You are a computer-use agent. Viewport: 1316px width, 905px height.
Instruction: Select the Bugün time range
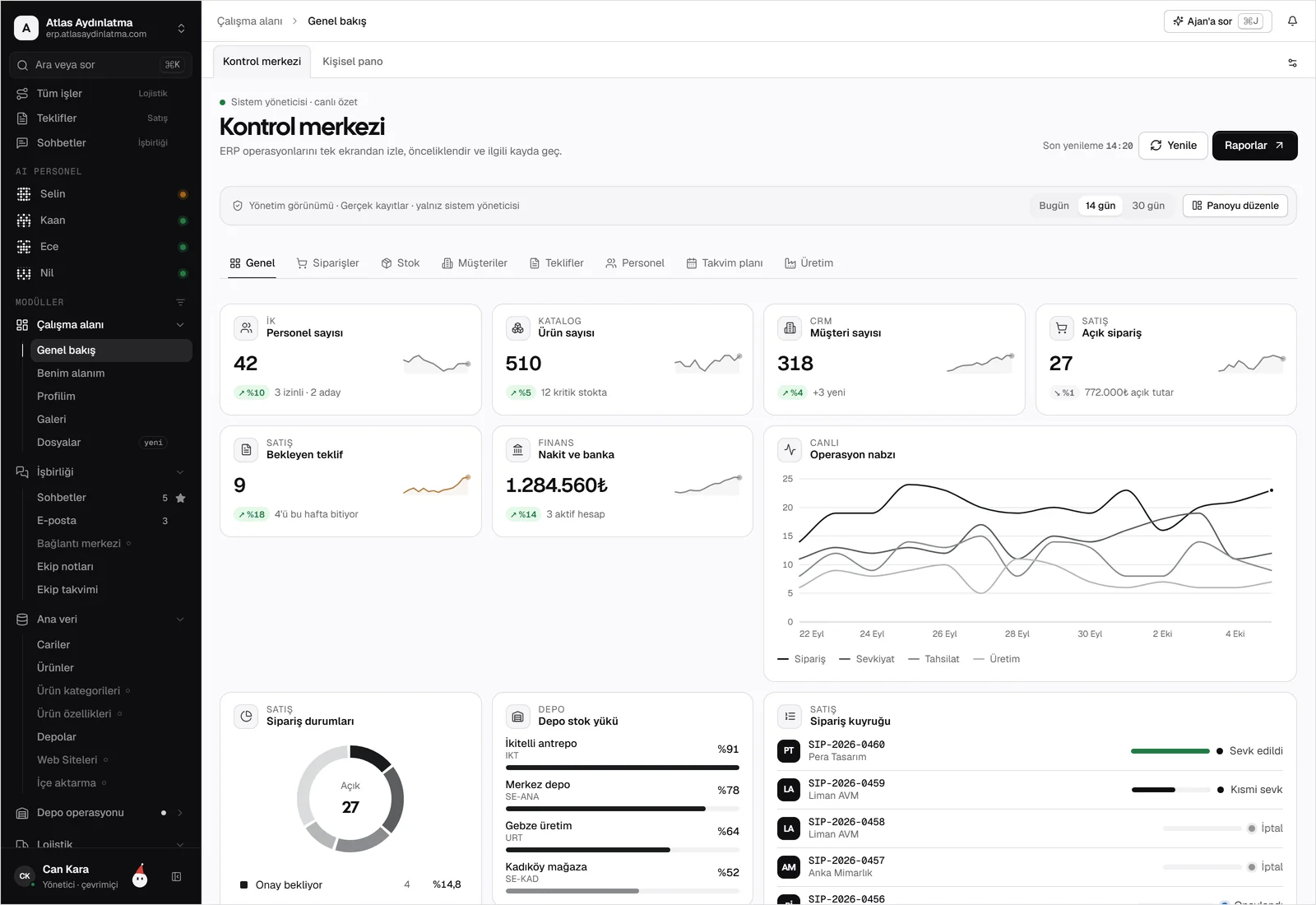pyautogui.click(x=1054, y=206)
